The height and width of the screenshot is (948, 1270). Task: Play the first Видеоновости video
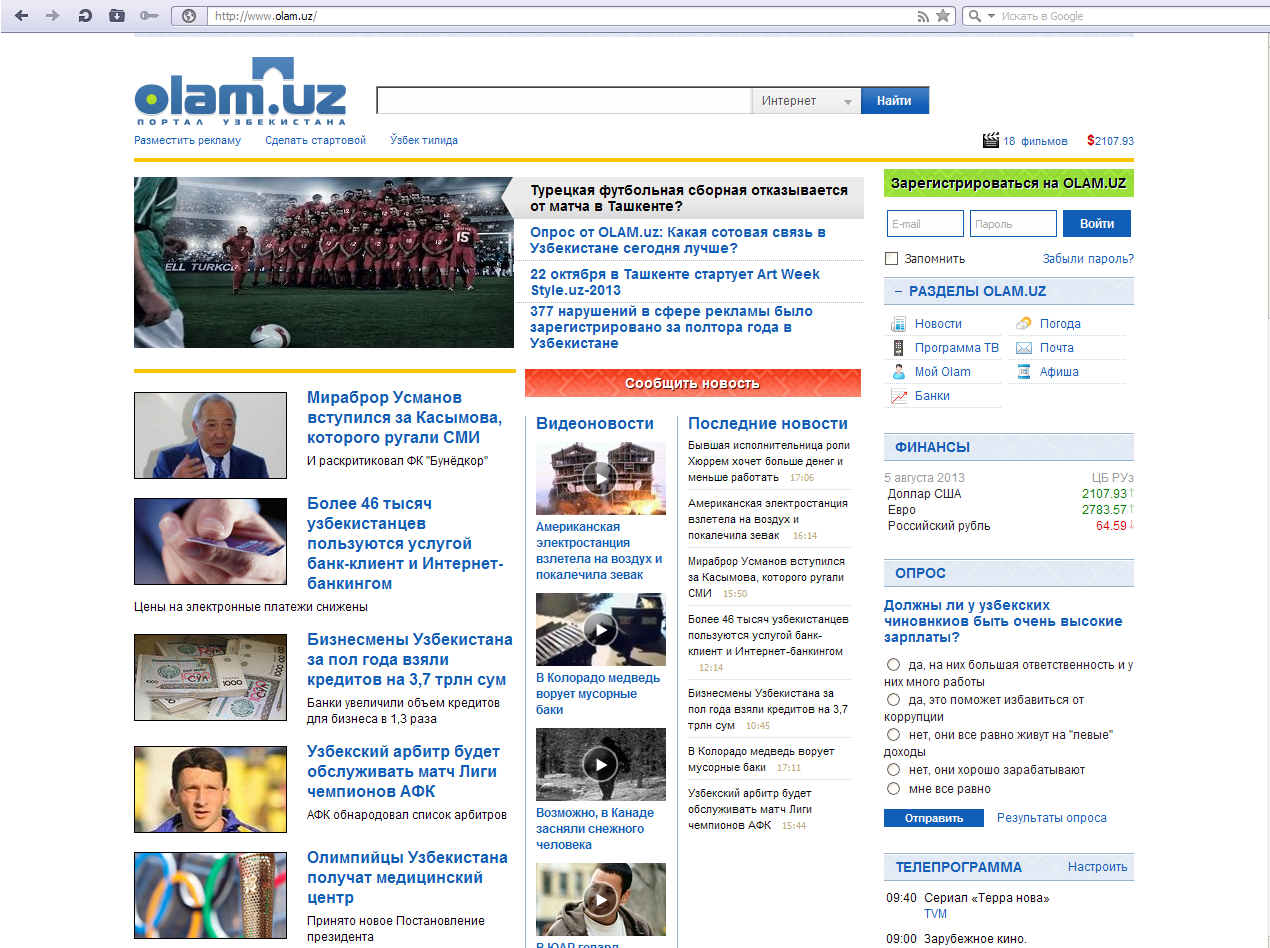pyautogui.click(x=600, y=478)
